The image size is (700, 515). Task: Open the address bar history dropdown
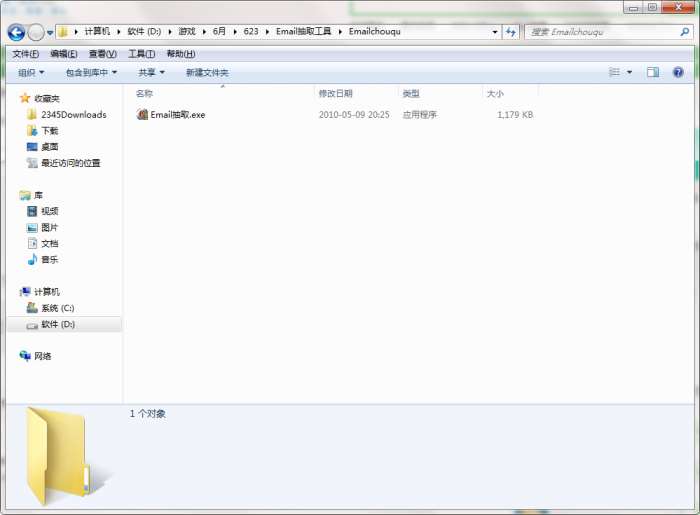494,32
